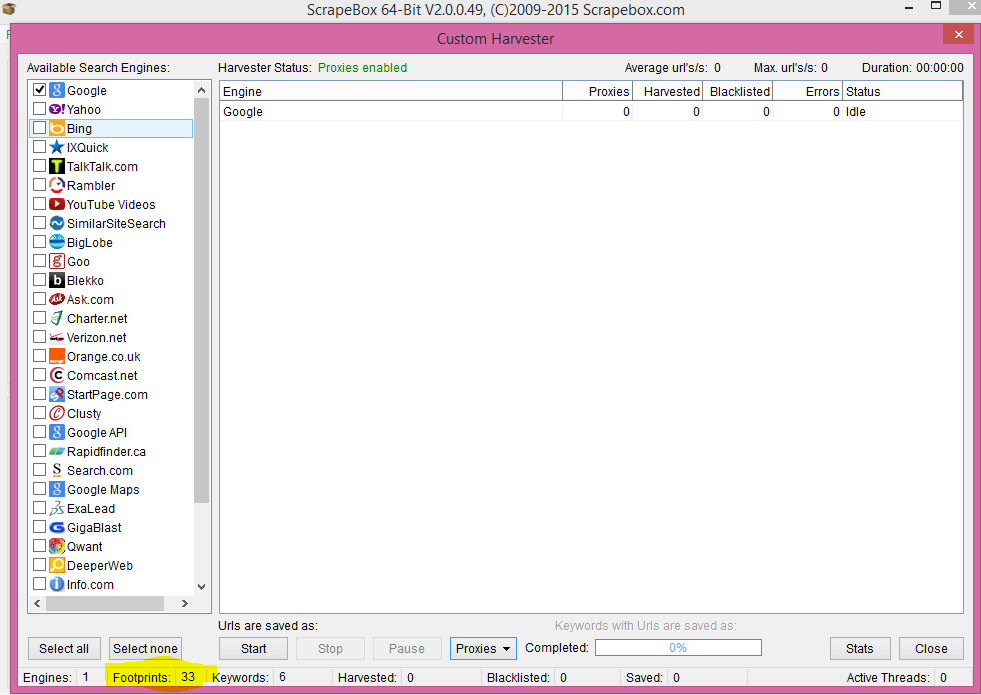Click the Google search engine icon
Screen dimensions: 981x695
(x=57, y=90)
